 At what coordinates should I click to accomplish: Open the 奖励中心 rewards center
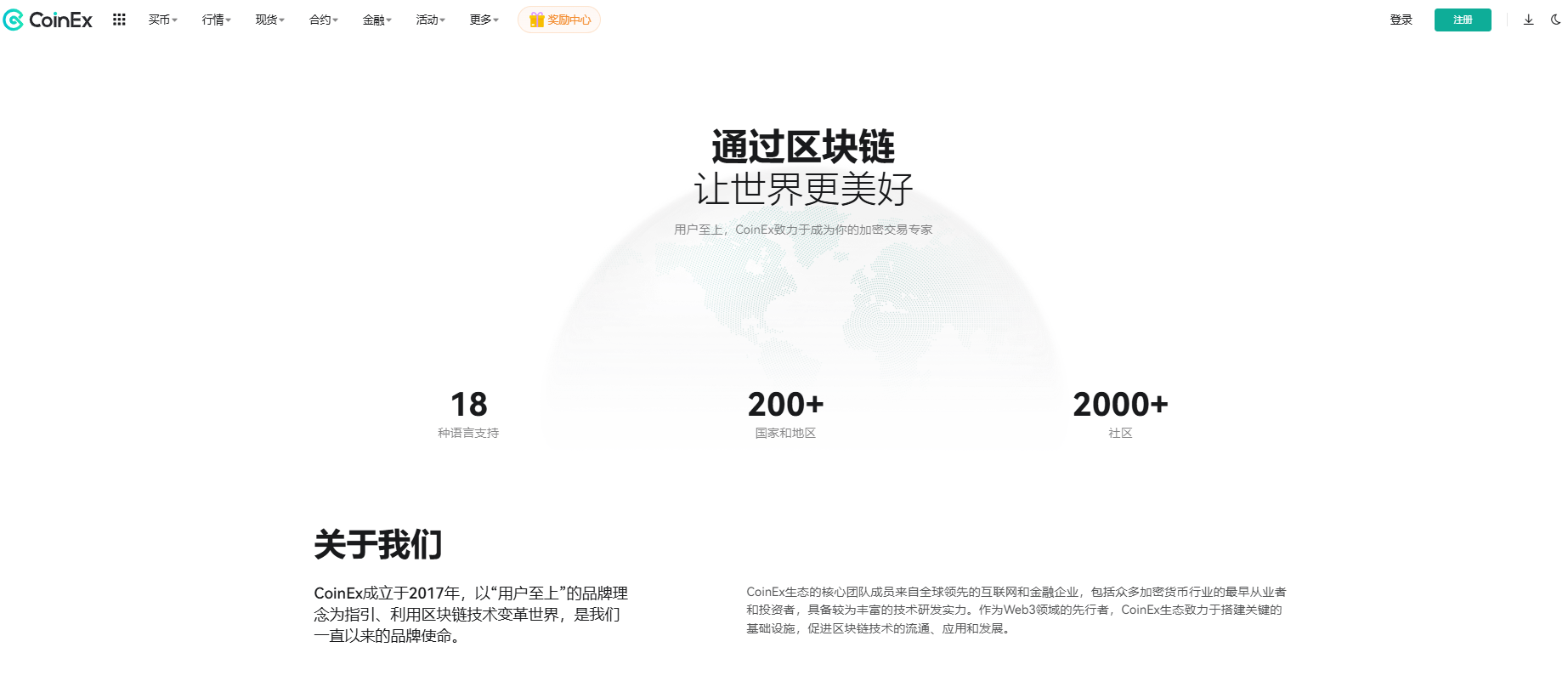click(x=559, y=20)
